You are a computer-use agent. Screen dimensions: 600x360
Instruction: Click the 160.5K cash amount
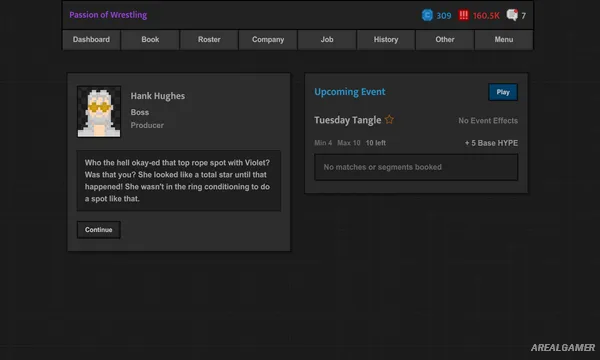(x=486, y=16)
